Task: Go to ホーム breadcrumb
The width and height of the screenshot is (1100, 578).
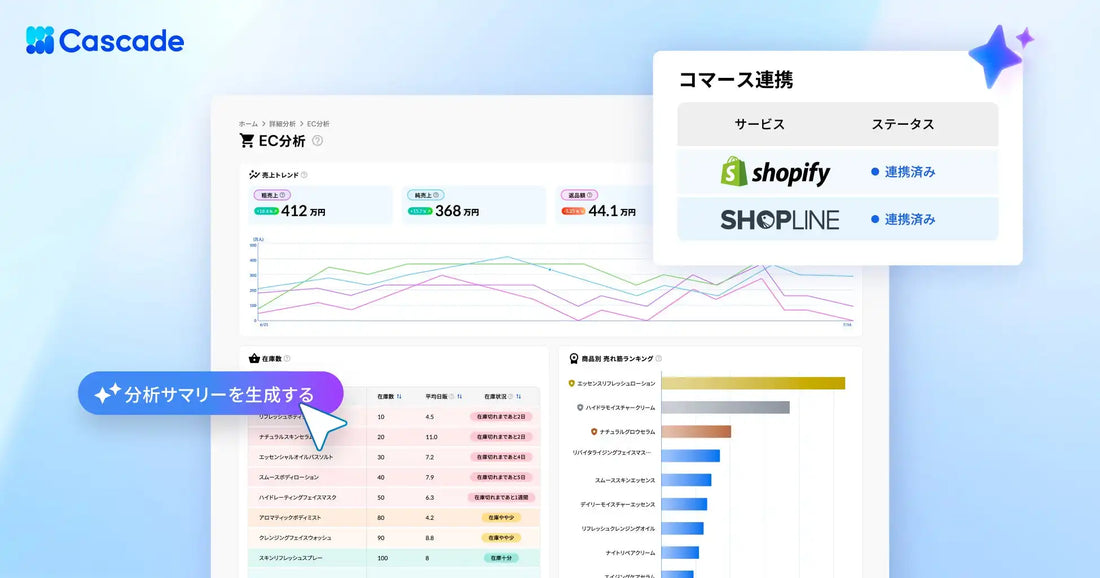Action: coord(248,123)
